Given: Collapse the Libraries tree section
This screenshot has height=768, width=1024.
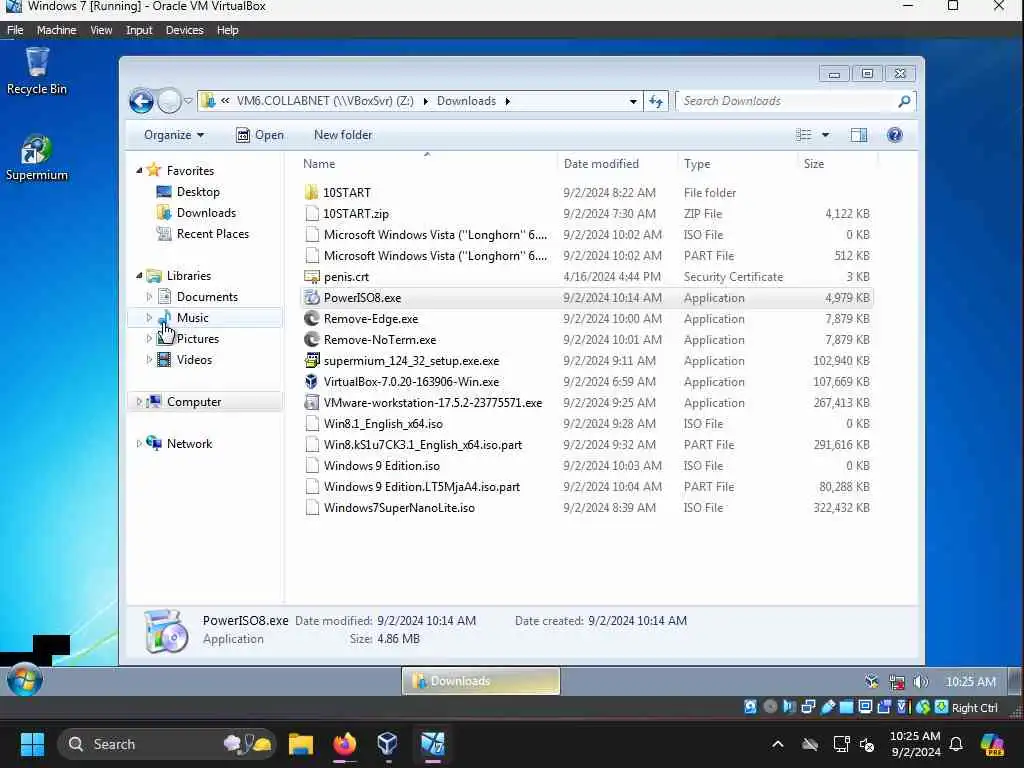Looking at the screenshot, I should pyautogui.click(x=139, y=276).
